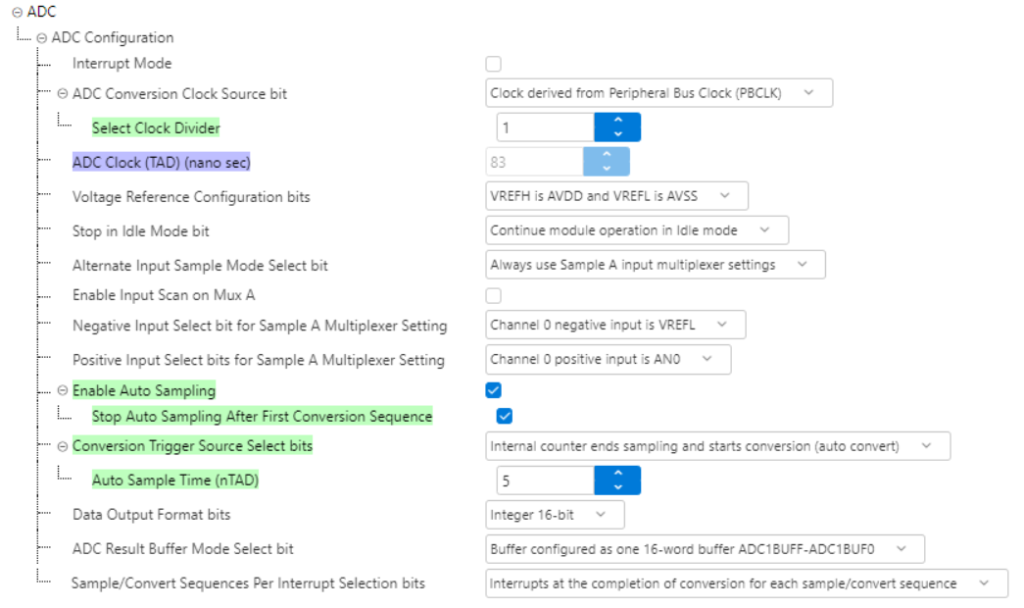The image size is (1024, 608).
Task: Click the Select Clock Divider value field
Action: 545,128
